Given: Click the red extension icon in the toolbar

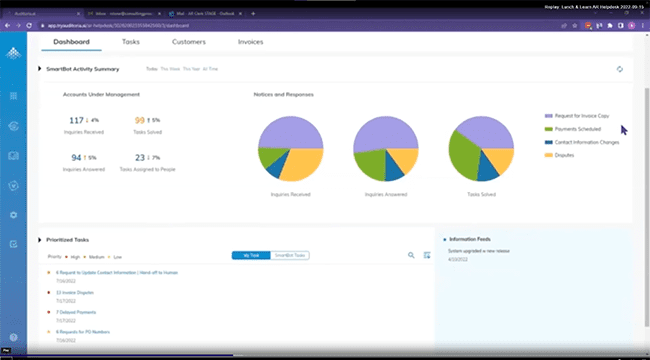Looking at the screenshot, I should point(588,25).
